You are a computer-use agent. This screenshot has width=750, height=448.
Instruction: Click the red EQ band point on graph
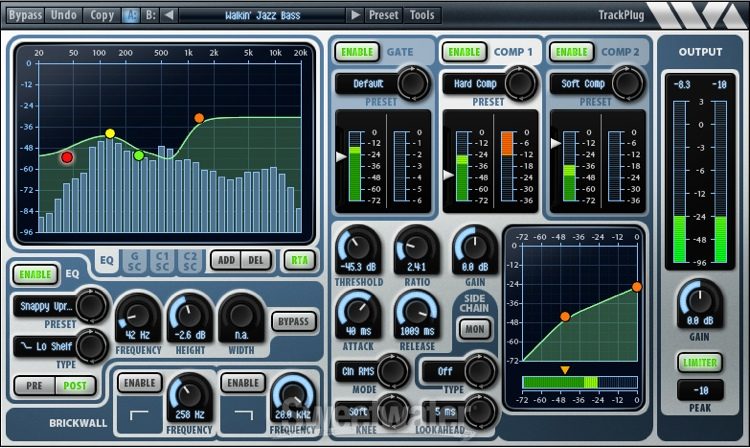[x=67, y=157]
